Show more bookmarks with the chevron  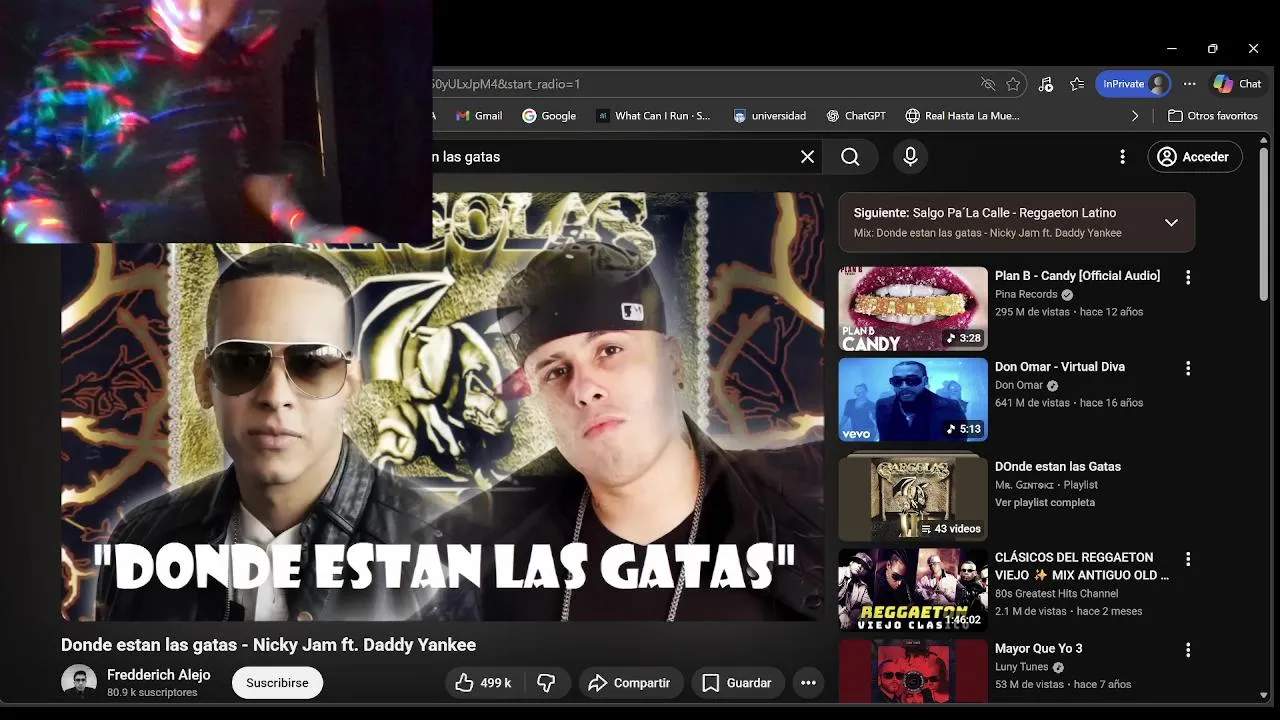coord(1135,116)
